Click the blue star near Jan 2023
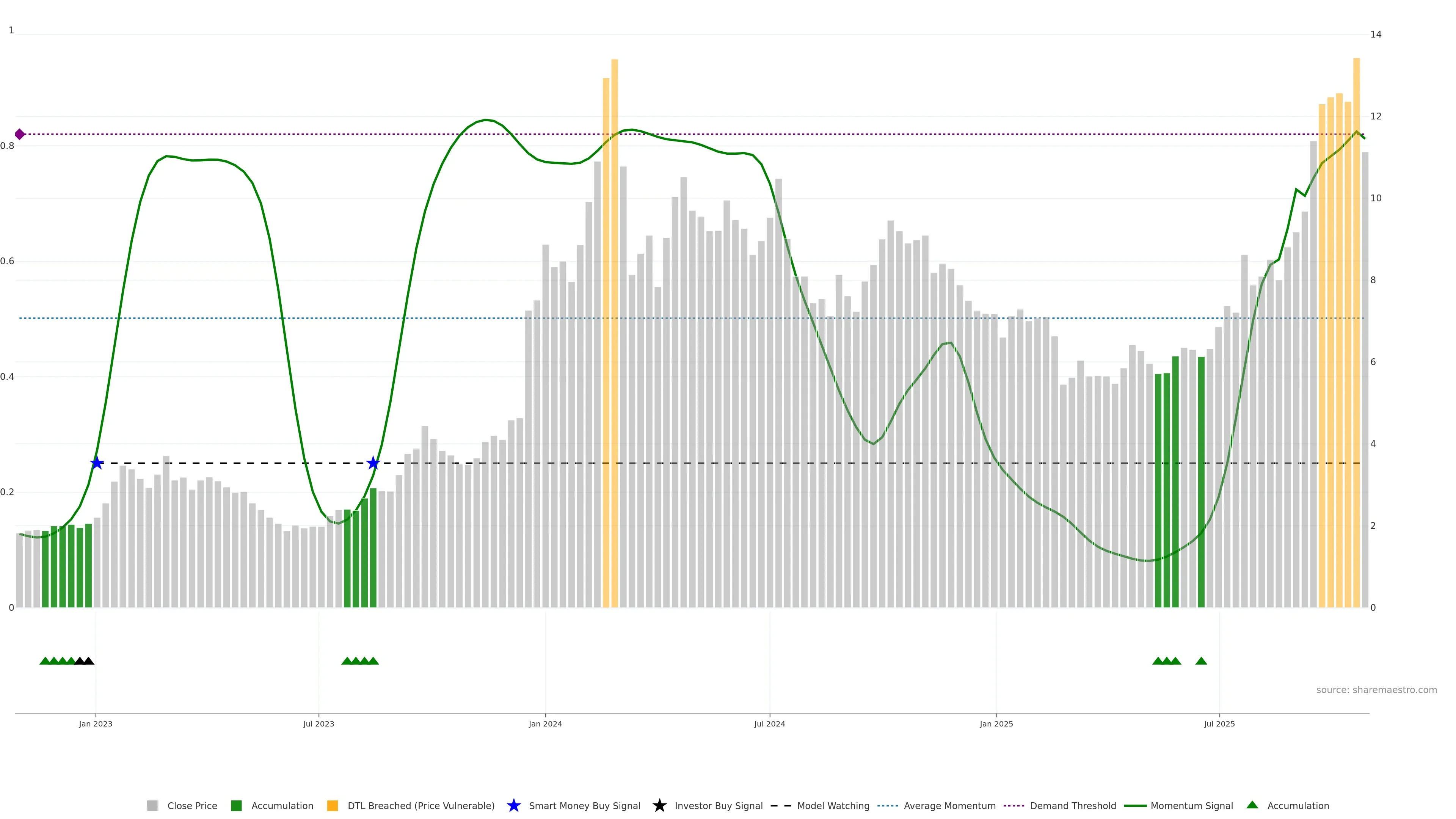 (x=97, y=463)
